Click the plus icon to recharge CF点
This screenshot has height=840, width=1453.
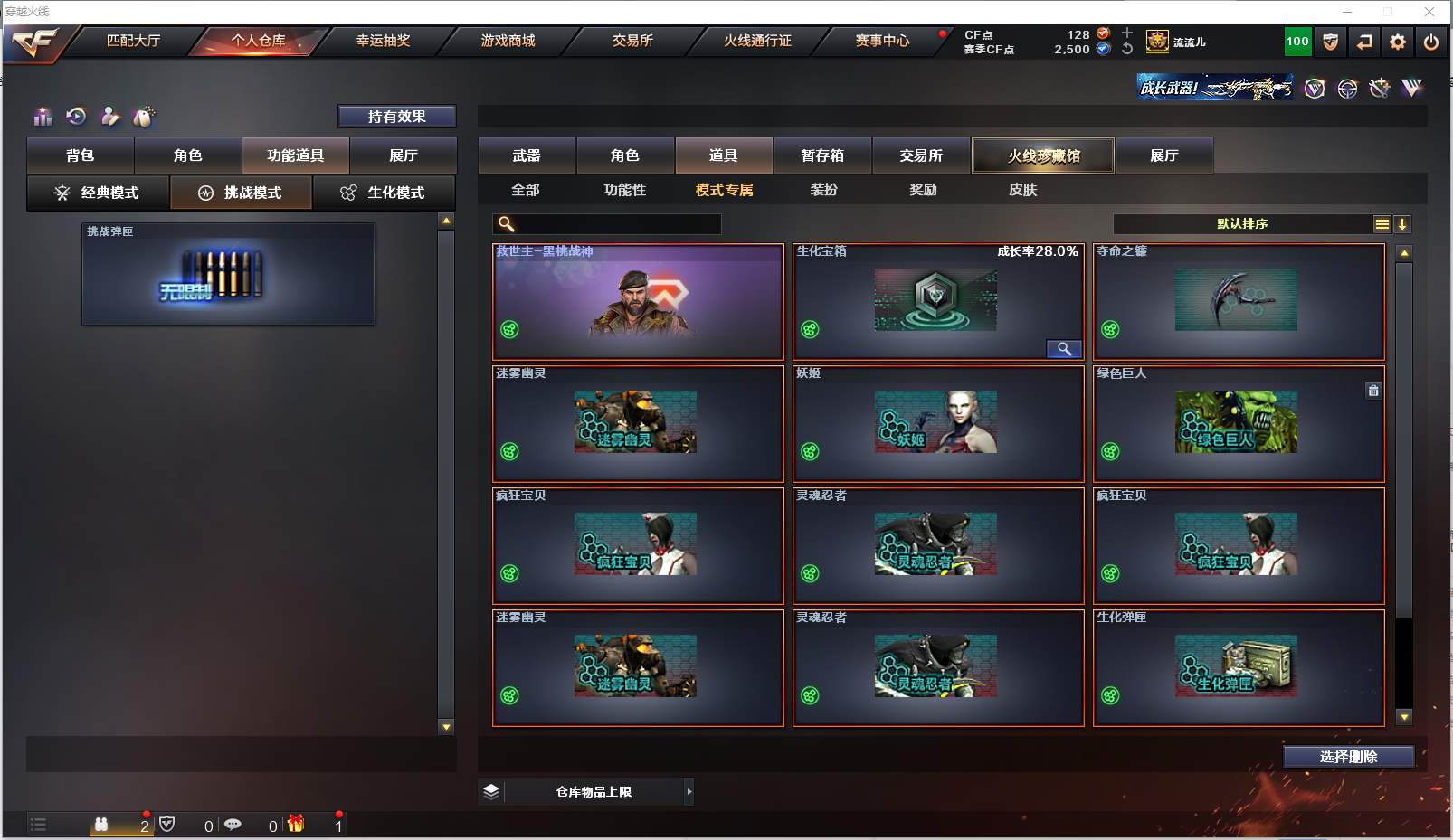[x=1127, y=33]
